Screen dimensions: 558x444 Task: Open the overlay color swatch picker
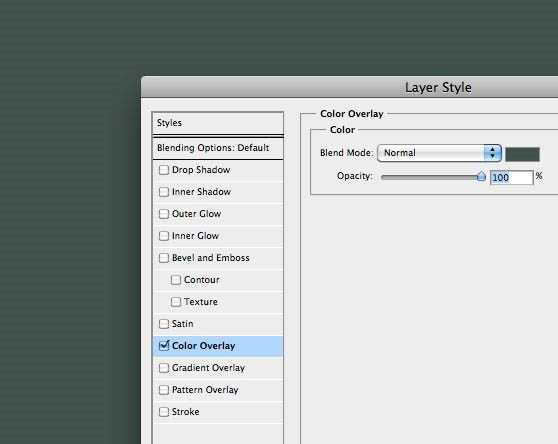(x=522, y=154)
